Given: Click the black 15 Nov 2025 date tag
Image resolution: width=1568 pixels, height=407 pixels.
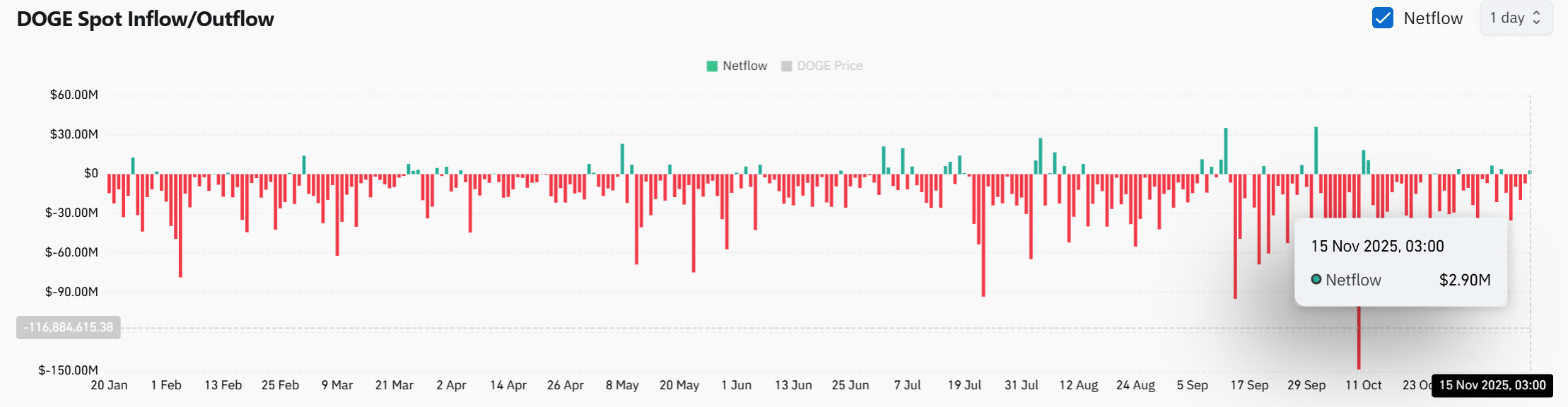Looking at the screenshot, I should [1492, 385].
